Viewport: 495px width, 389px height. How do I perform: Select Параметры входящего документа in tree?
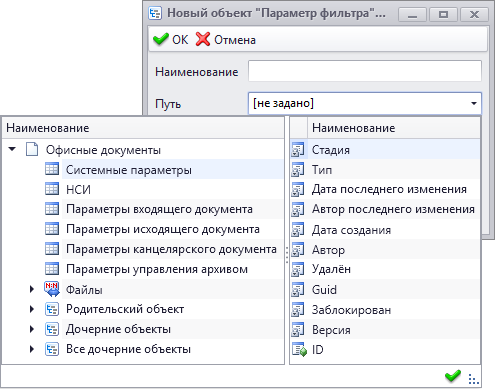click(x=159, y=209)
